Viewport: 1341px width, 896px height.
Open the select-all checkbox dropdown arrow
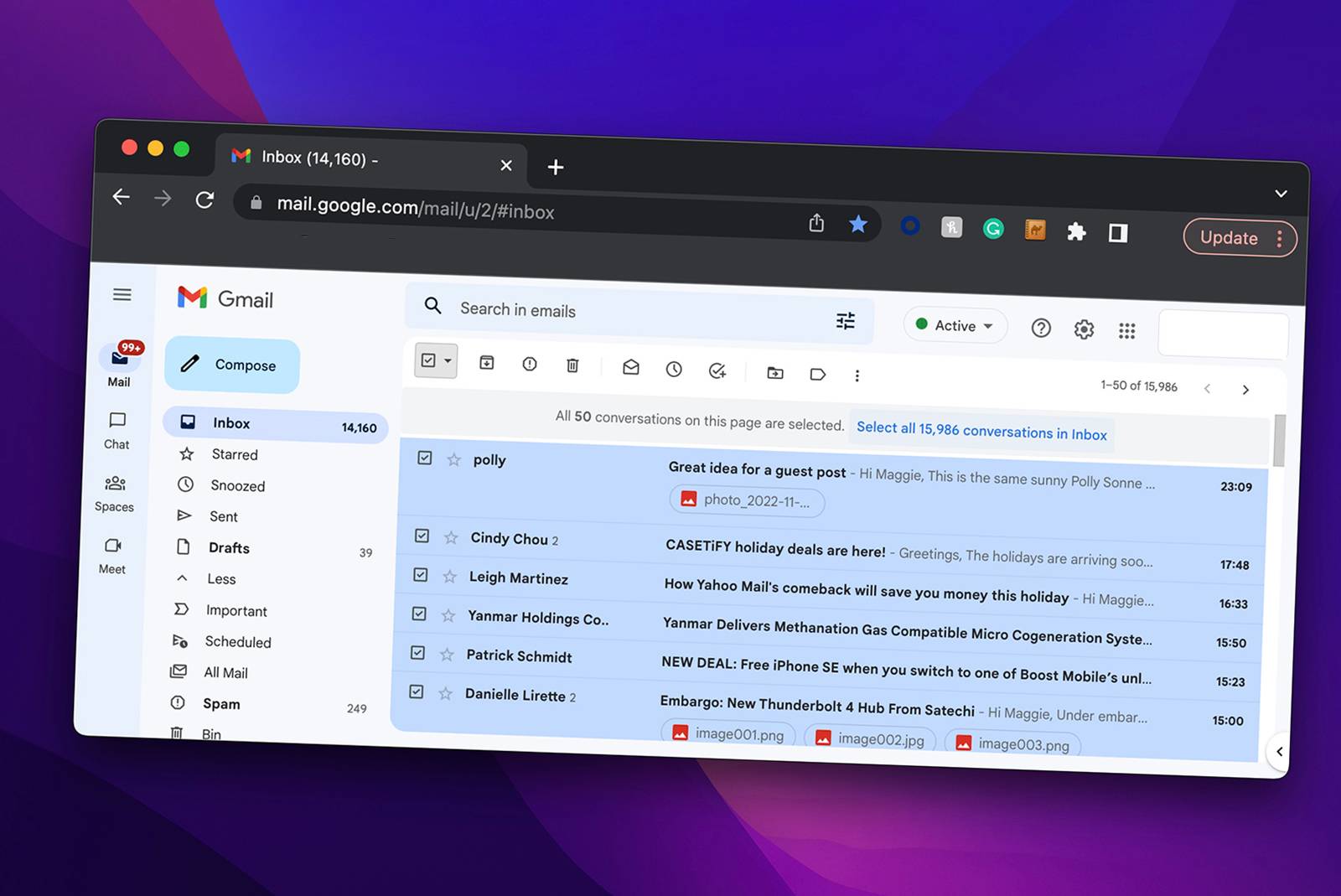click(x=448, y=361)
